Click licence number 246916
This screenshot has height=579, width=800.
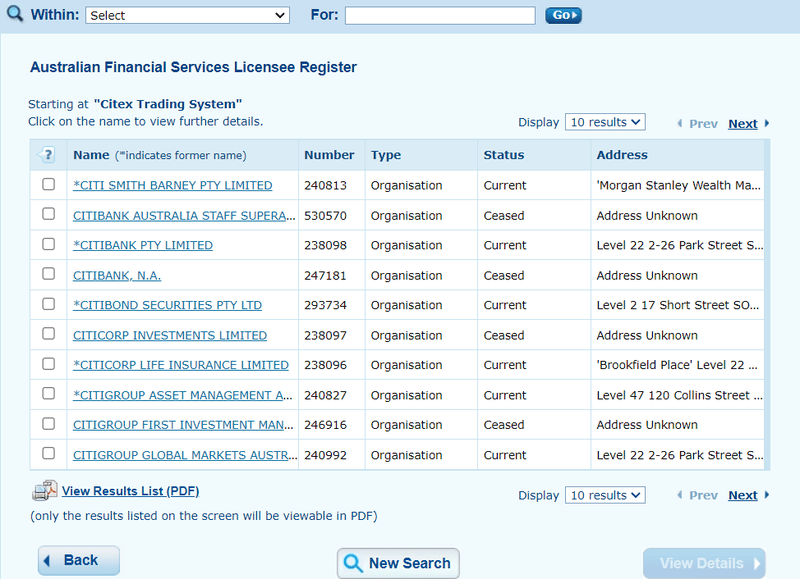(326, 424)
